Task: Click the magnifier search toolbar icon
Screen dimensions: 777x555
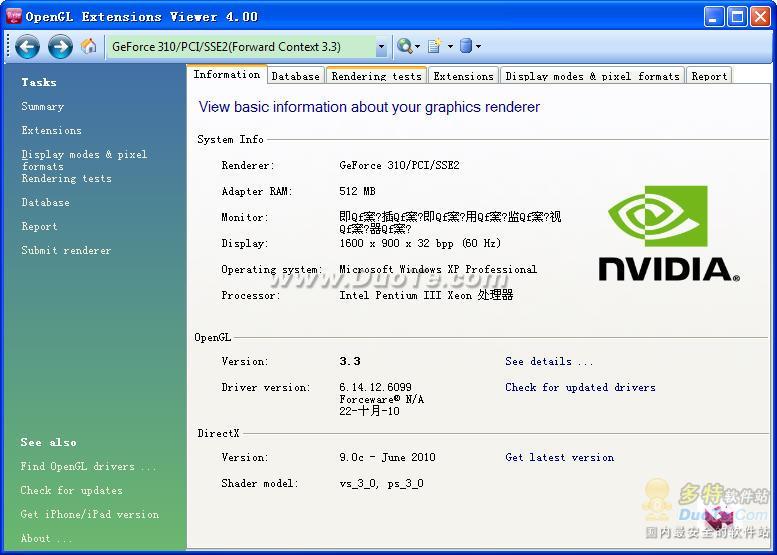Action: point(404,46)
